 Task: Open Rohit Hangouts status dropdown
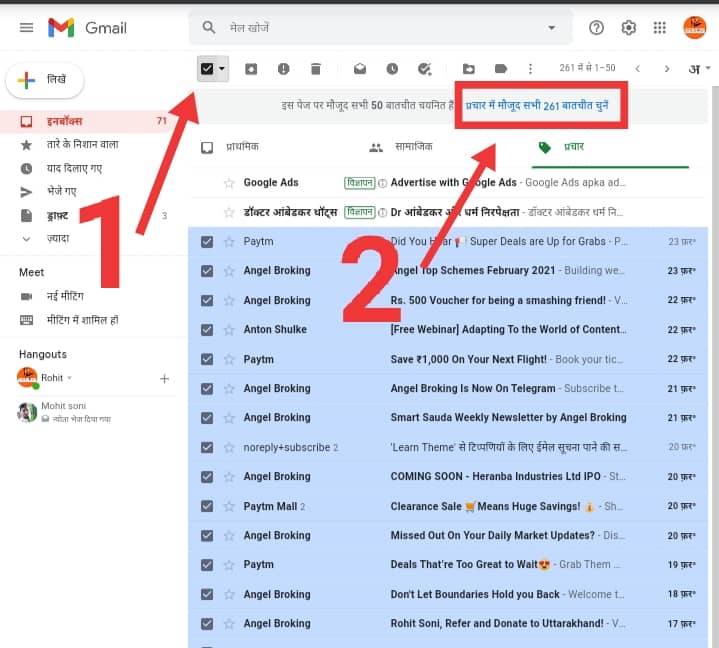click(70, 378)
